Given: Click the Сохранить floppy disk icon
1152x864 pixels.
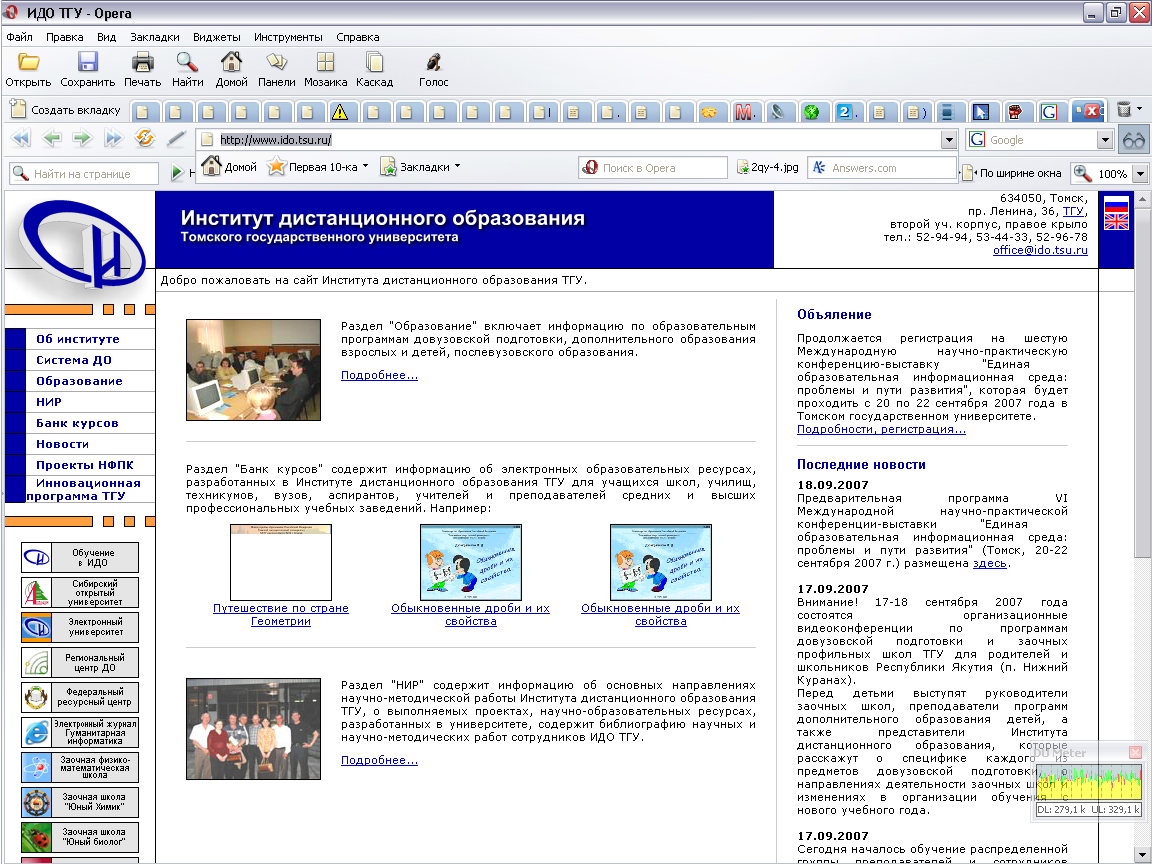Looking at the screenshot, I should (x=87, y=62).
